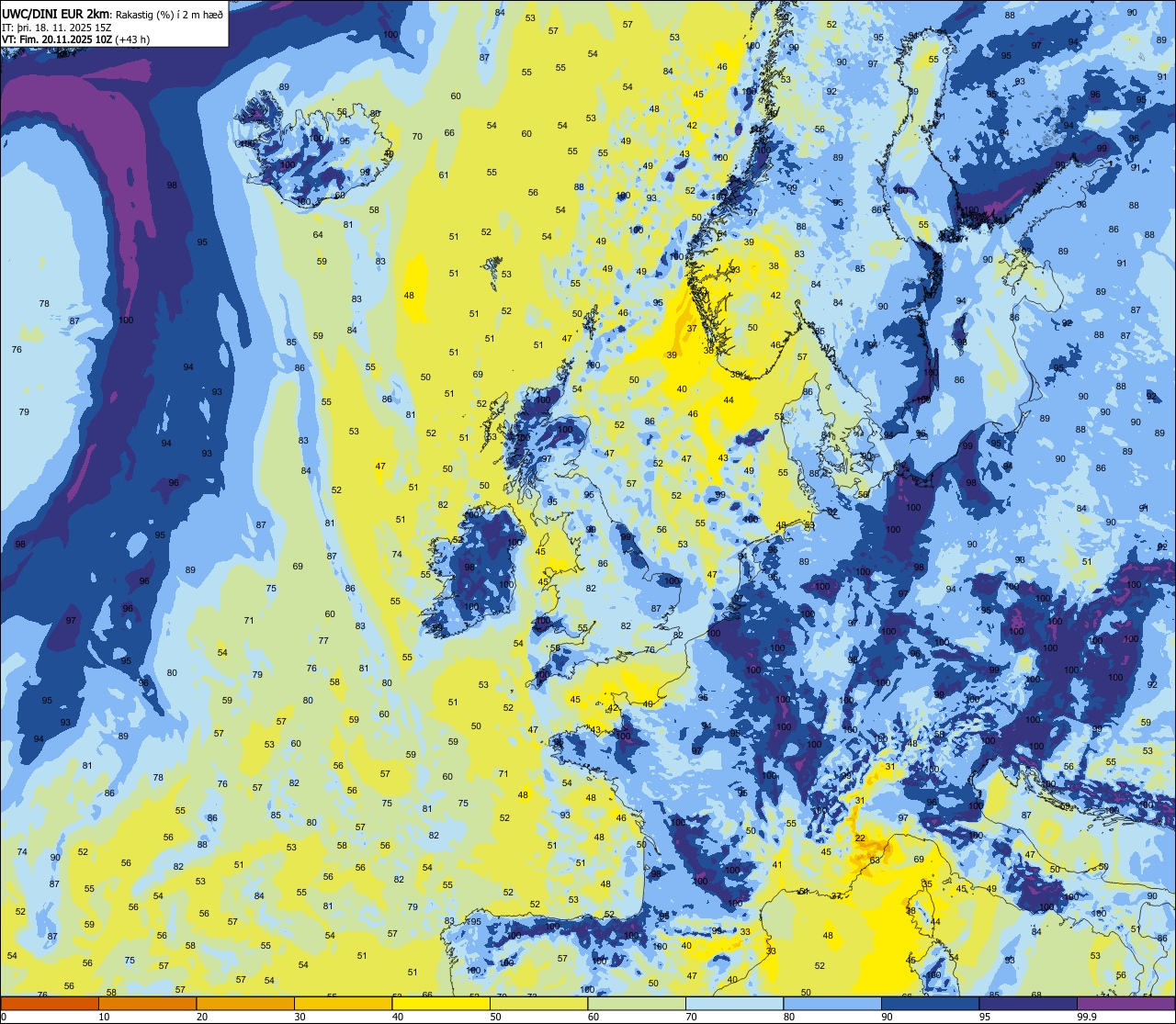Click the gold 30–40 legend swatch
Image resolution: width=1176 pixels, height=1024 pixels.
tap(343, 1003)
